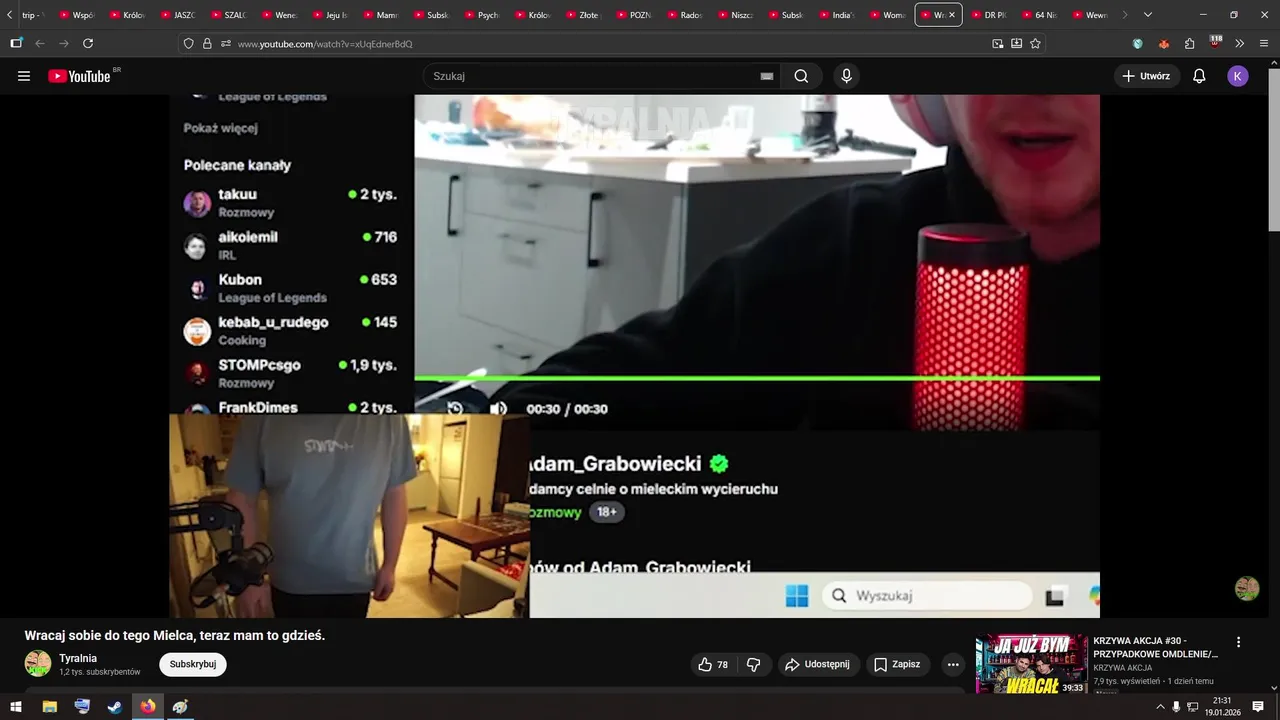Screen dimensions: 1280x720
Task: Open the on-screen keyboard in the search box
Action: [767, 76]
